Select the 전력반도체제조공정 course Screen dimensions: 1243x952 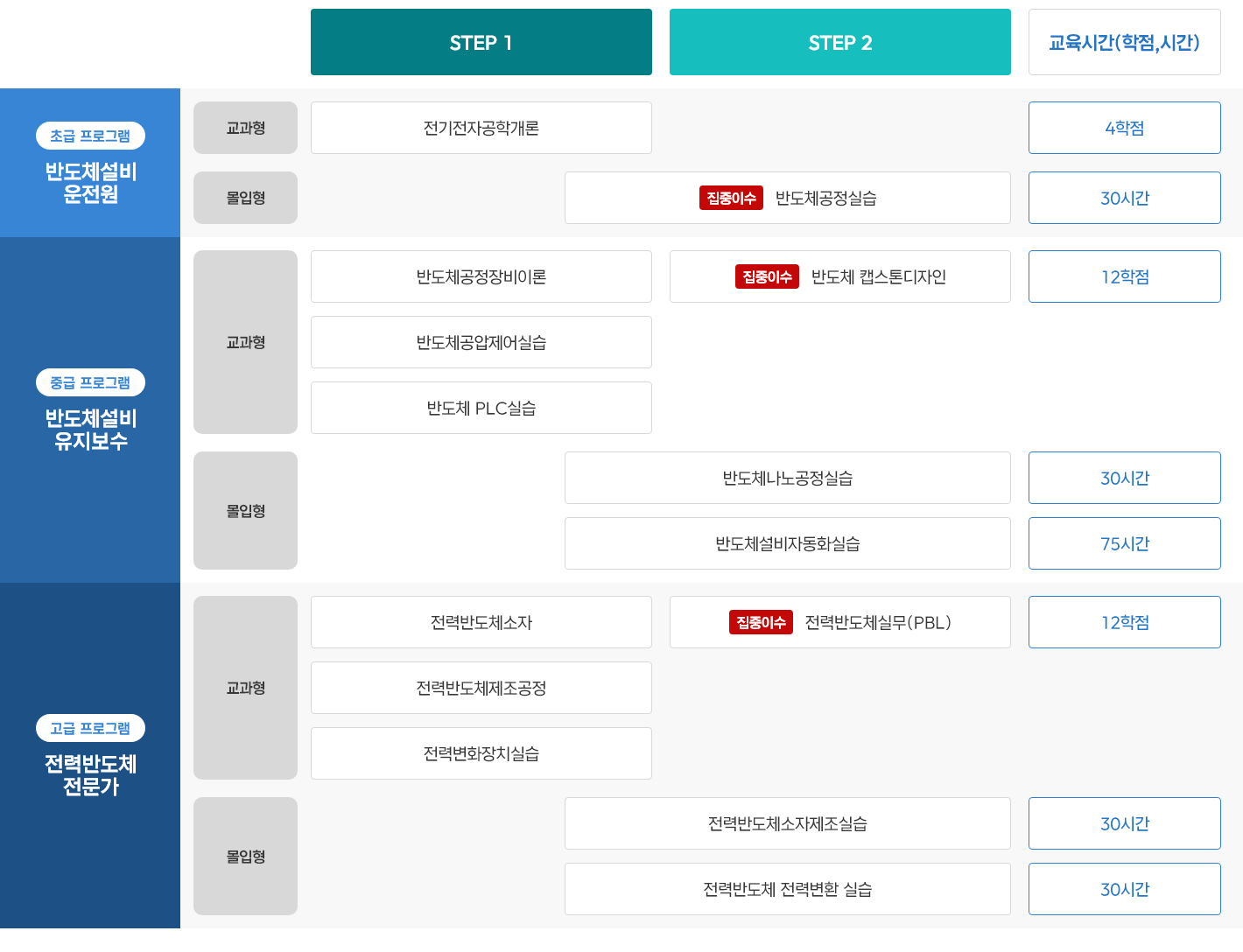click(481, 688)
